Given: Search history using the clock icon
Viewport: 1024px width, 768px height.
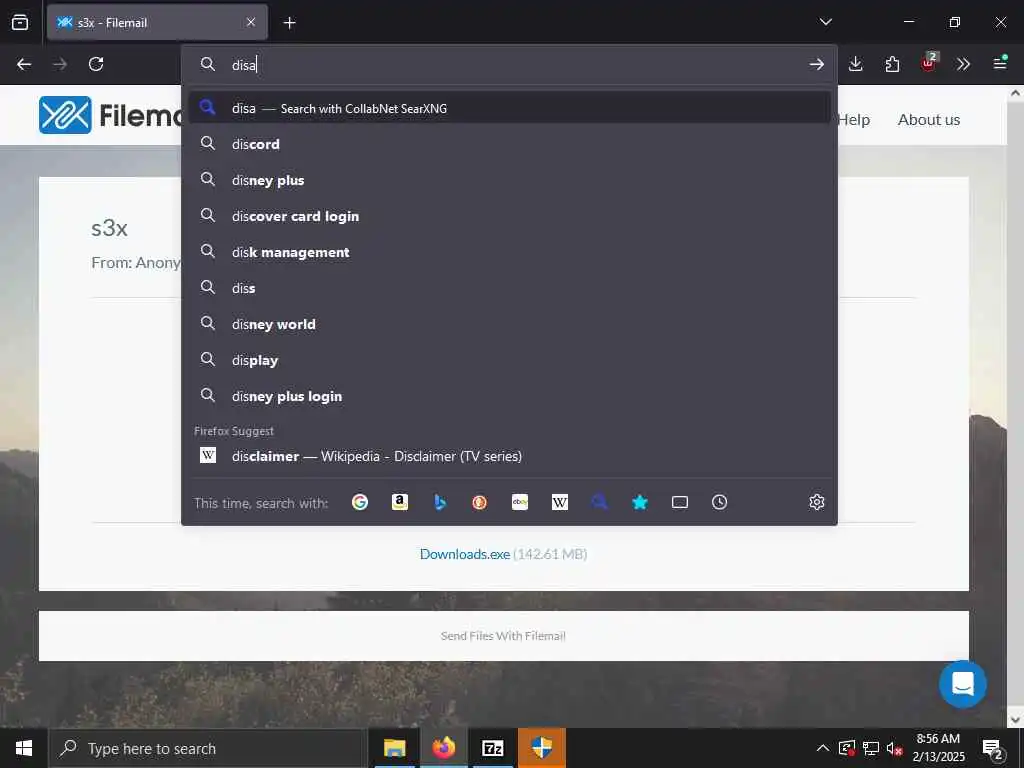Looking at the screenshot, I should click(720, 502).
